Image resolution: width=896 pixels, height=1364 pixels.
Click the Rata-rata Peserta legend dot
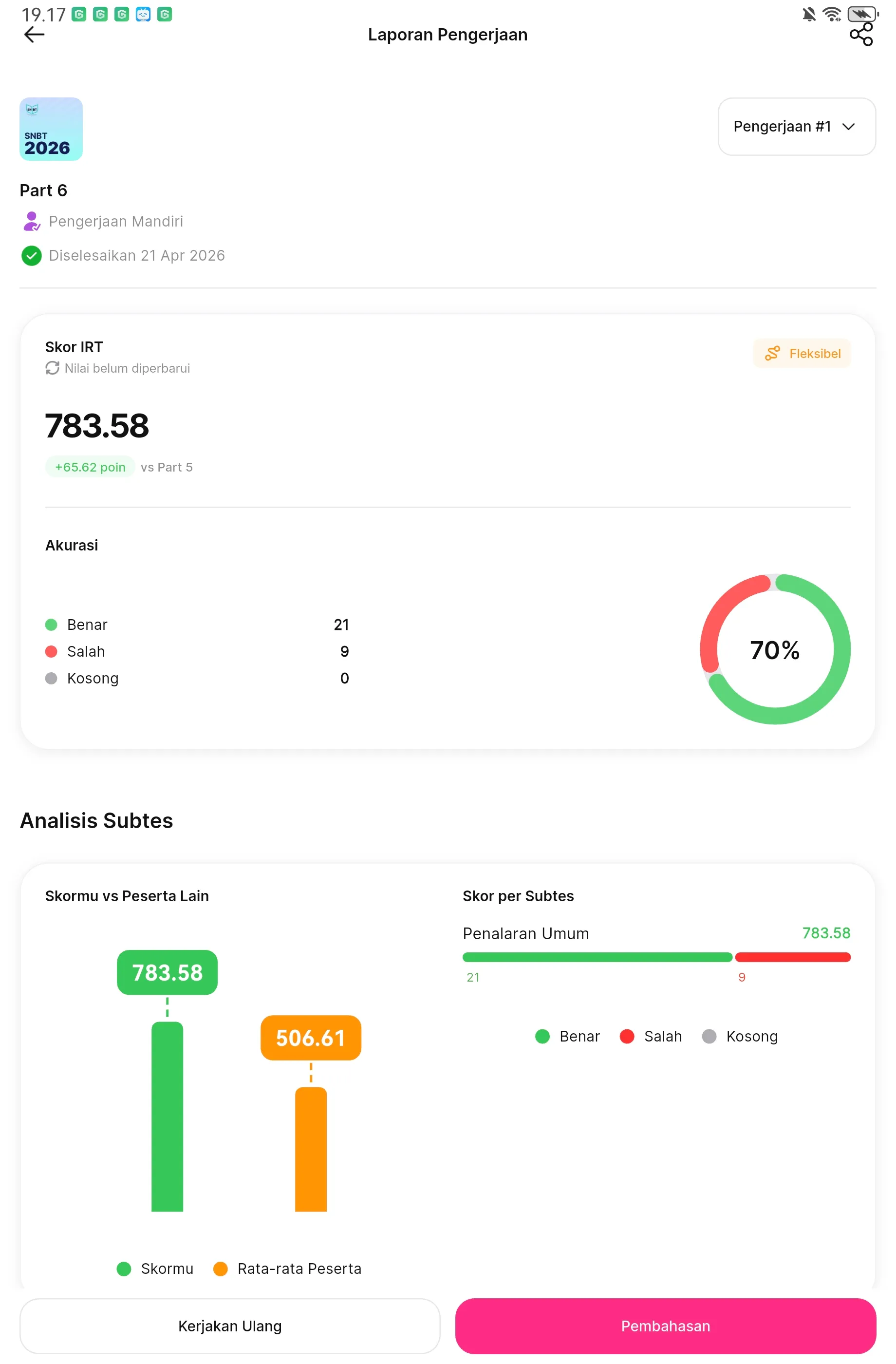point(221,1269)
